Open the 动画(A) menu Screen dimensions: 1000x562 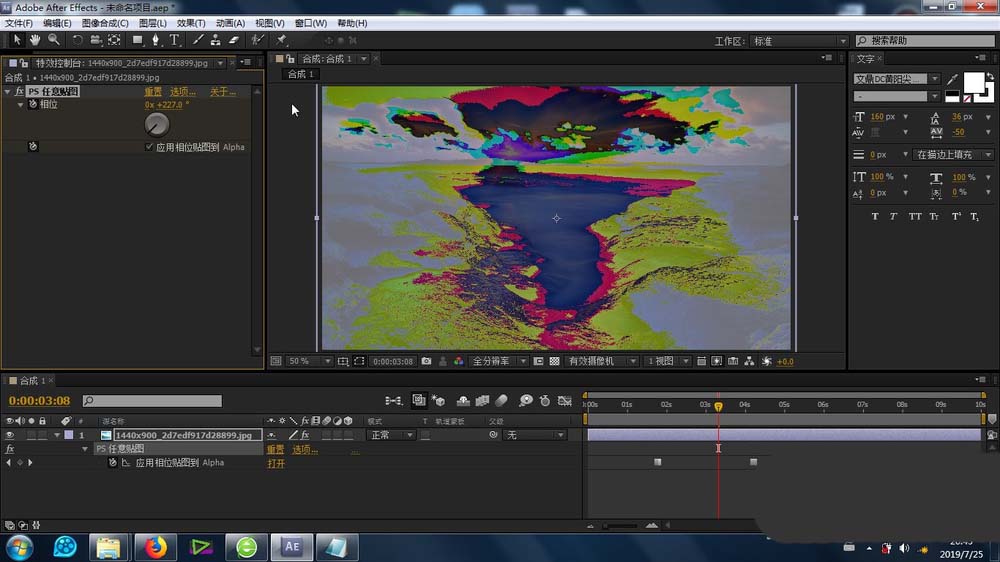click(230, 23)
